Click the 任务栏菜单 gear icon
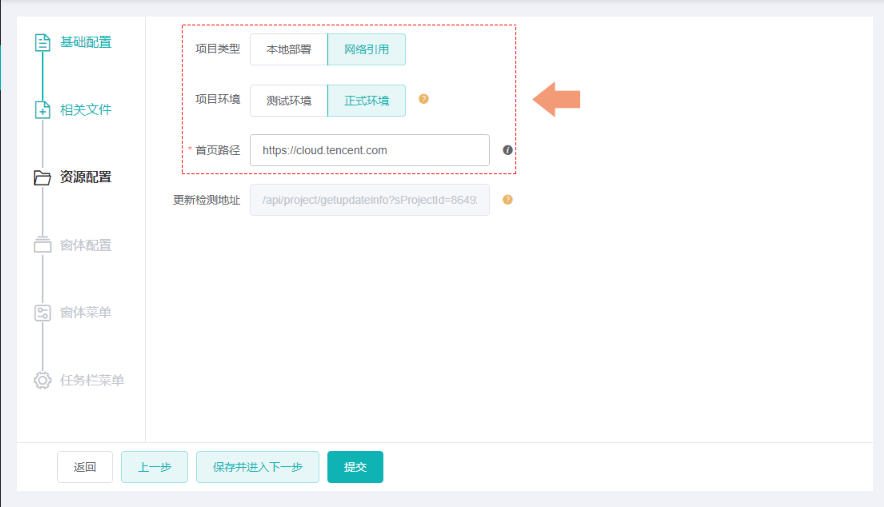Screen dimensions: 884x507 point(42,381)
